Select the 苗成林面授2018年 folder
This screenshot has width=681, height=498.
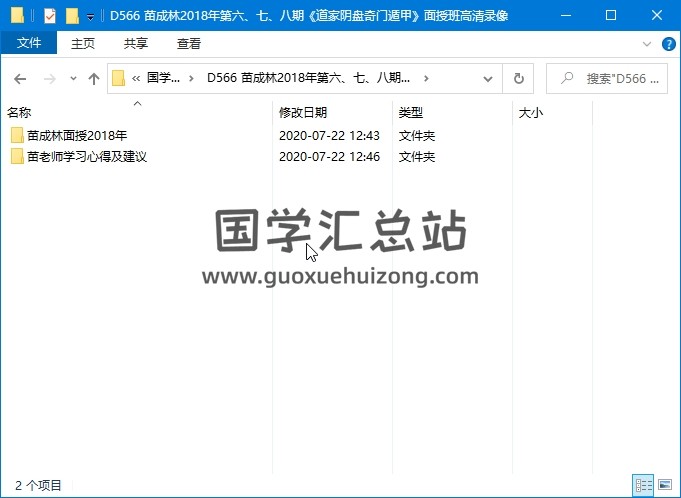(x=76, y=135)
